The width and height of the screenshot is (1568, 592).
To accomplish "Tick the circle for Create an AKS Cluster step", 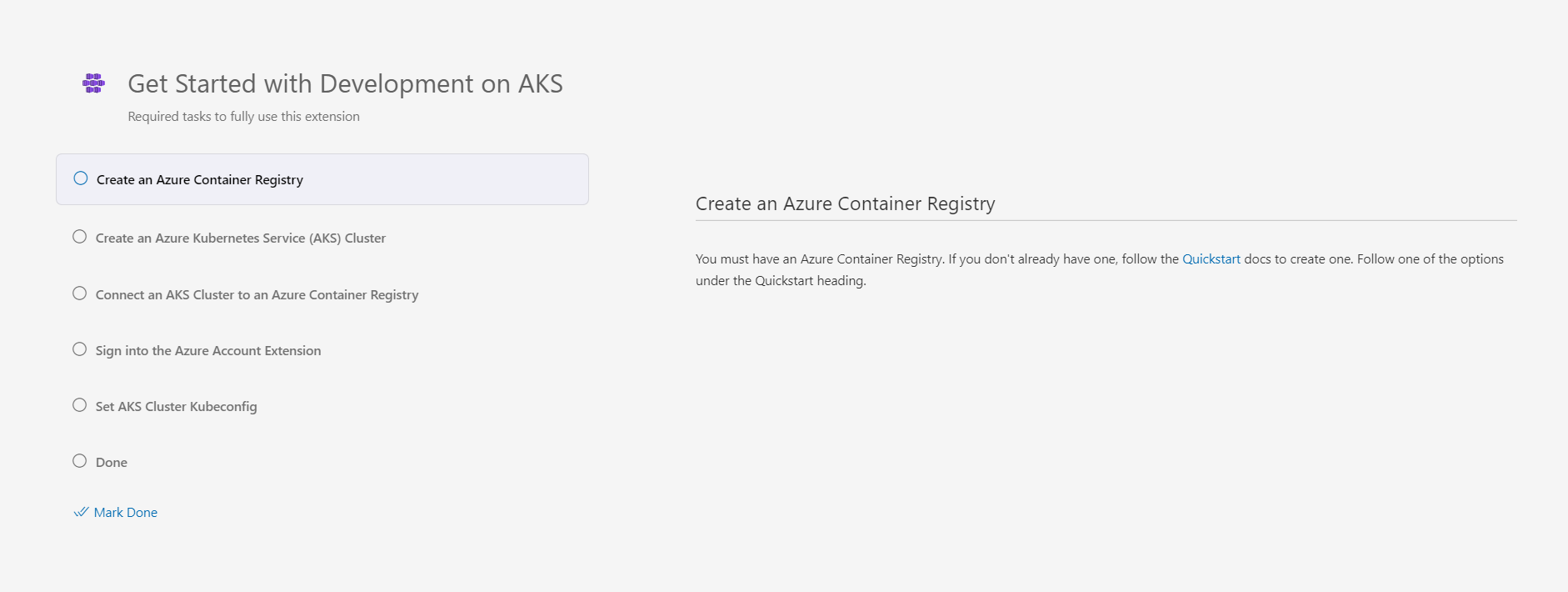I will pyautogui.click(x=80, y=237).
